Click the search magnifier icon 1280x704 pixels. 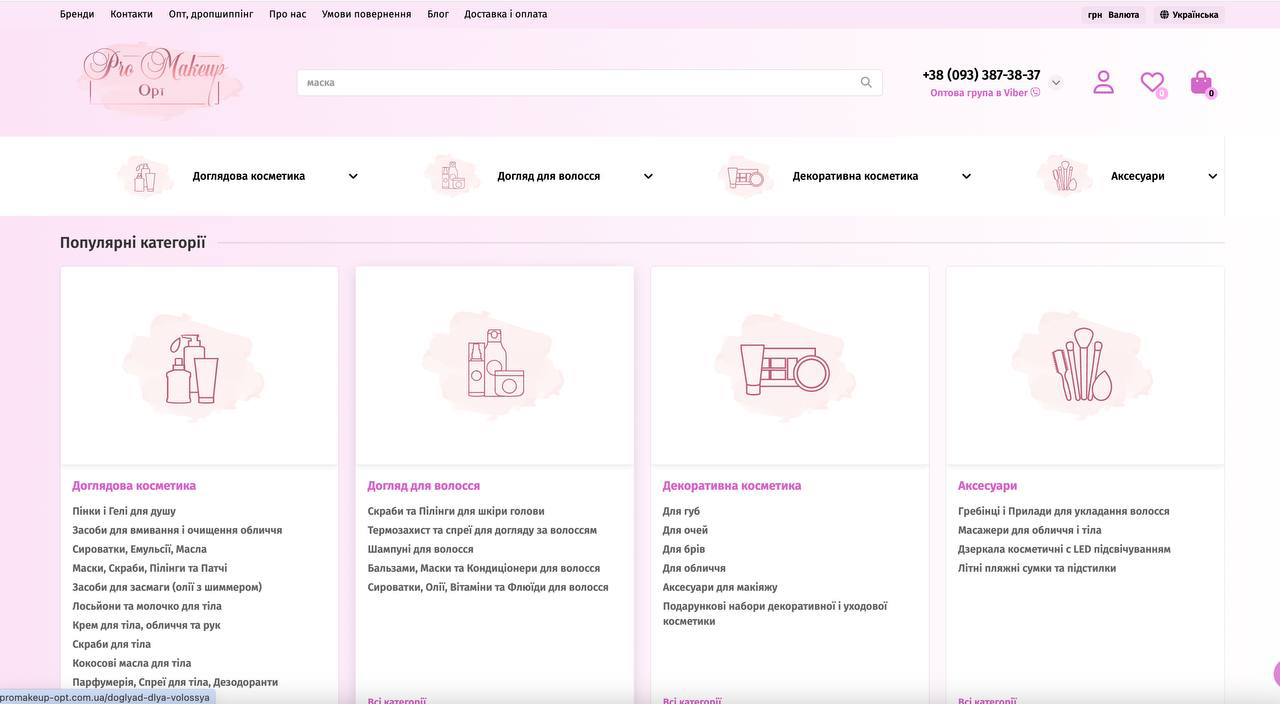tap(866, 83)
